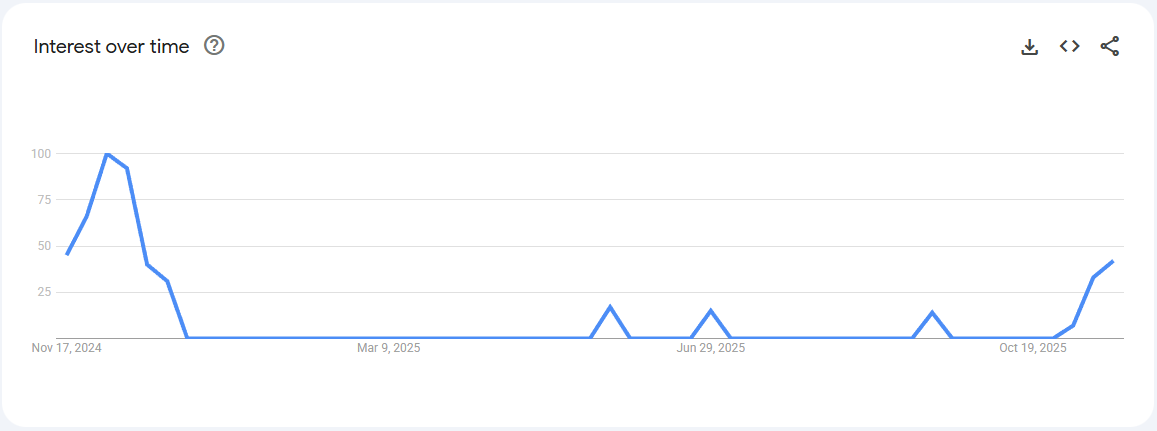
Task: Share the Interest over time chart
Action: point(1110,46)
